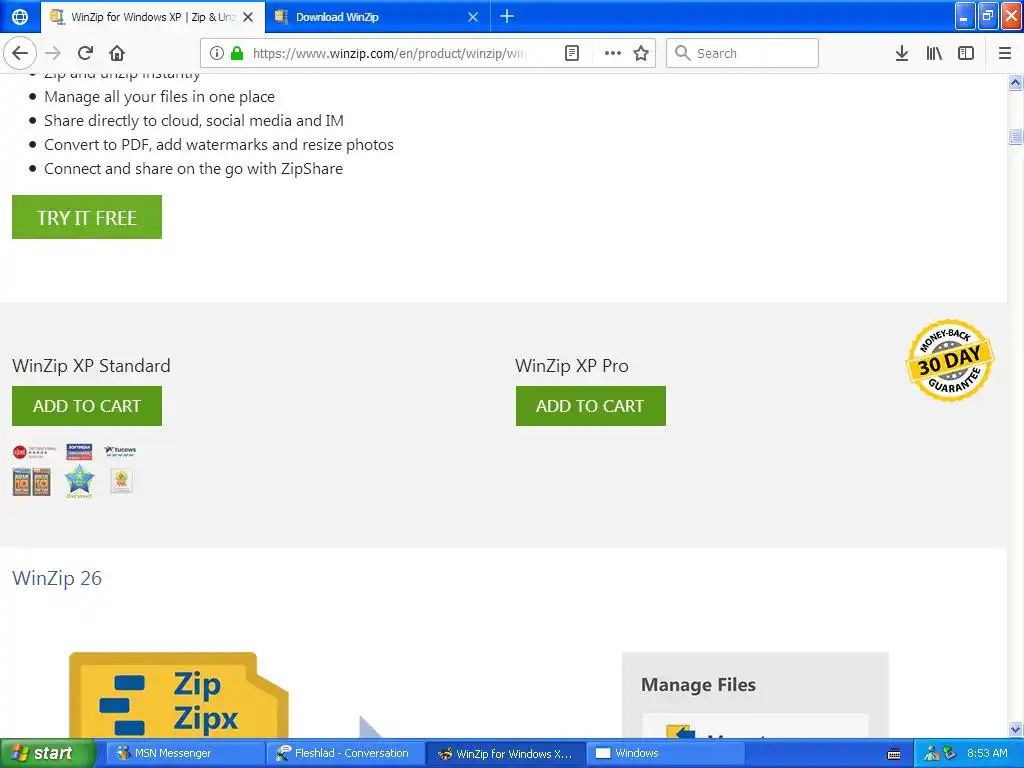Viewport: 1024px width, 768px height.
Task: Close the WinZip for Windows XP tab
Action: coord(248,17)
